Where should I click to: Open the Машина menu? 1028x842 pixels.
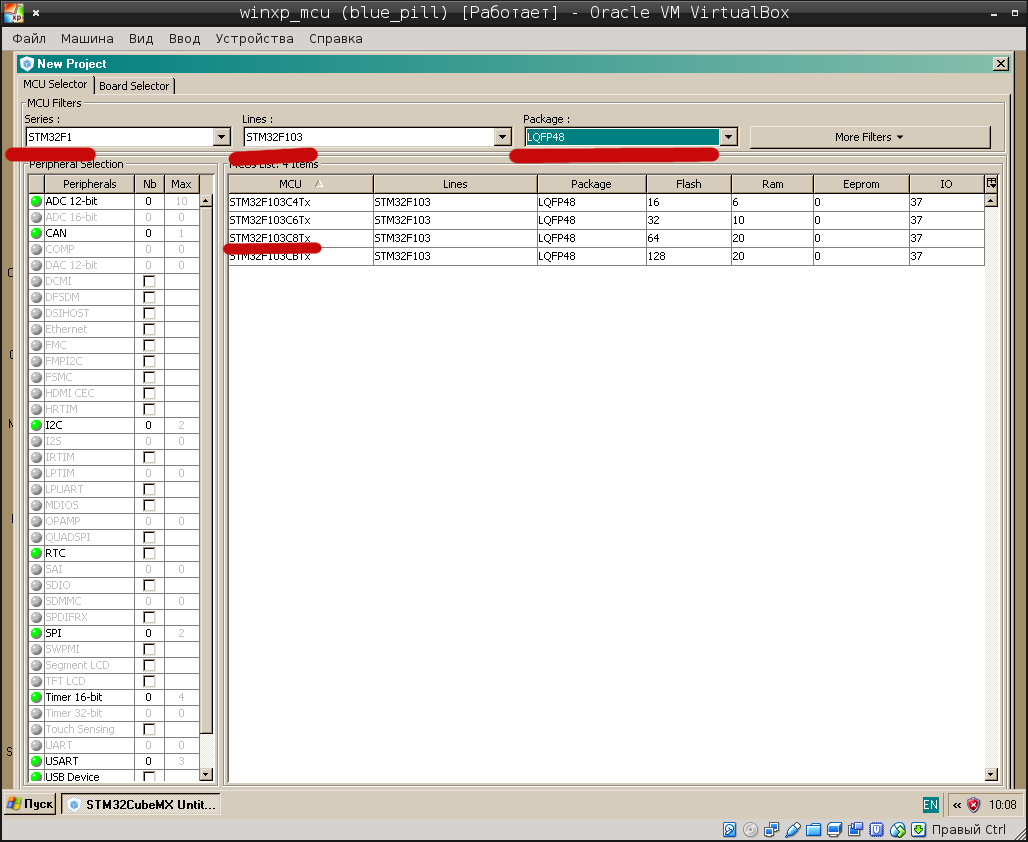(x=87, y=39)
